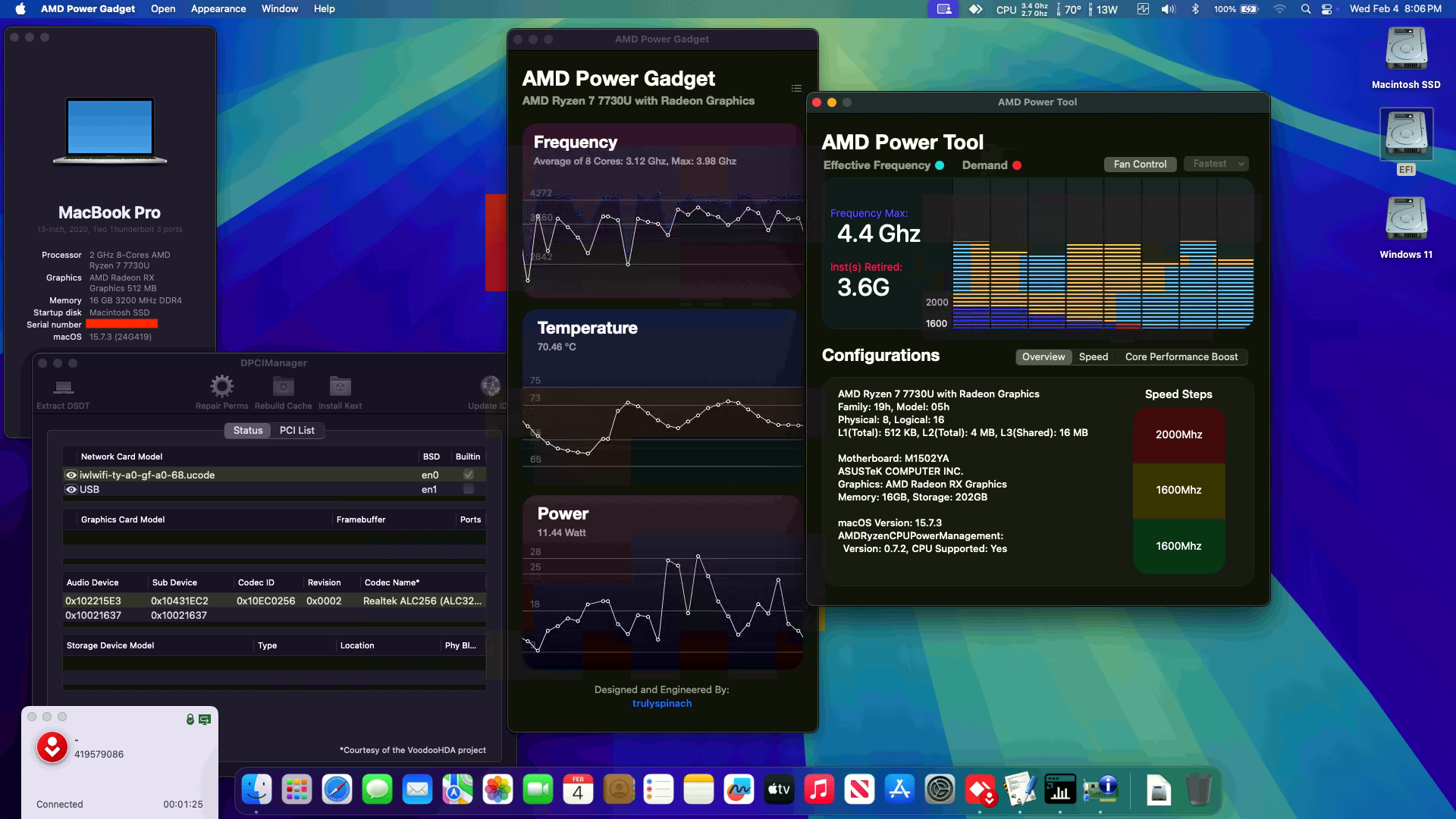The height and width of the screenshot is (819, 1456).
Task: Open AMD Power Gadget in the Dock
Action: pyautogui.click(x=1060, y=790)
